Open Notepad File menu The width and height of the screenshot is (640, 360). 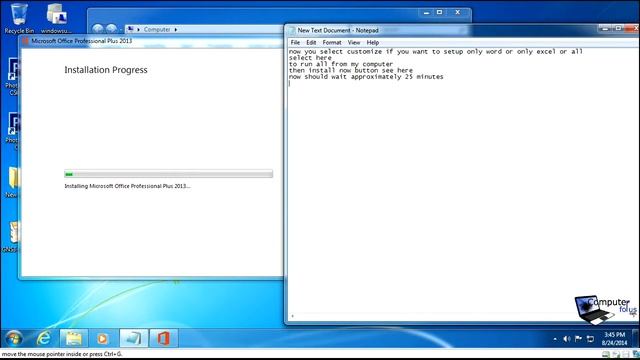coord(295,42)
